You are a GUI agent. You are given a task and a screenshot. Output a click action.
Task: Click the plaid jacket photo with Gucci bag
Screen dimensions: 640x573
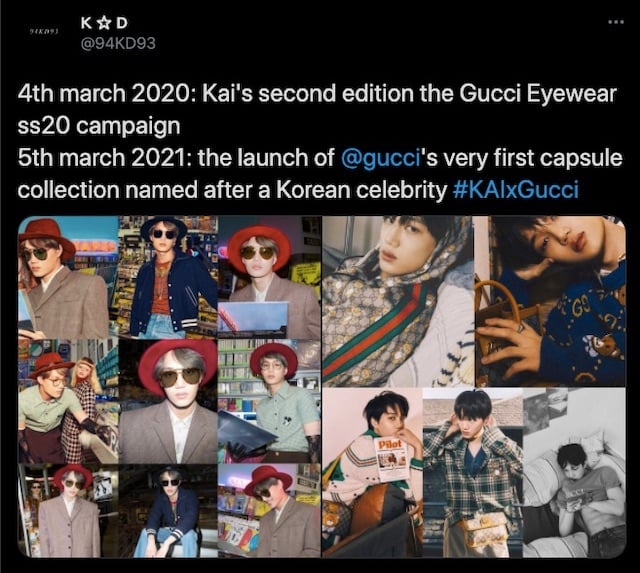473,473
